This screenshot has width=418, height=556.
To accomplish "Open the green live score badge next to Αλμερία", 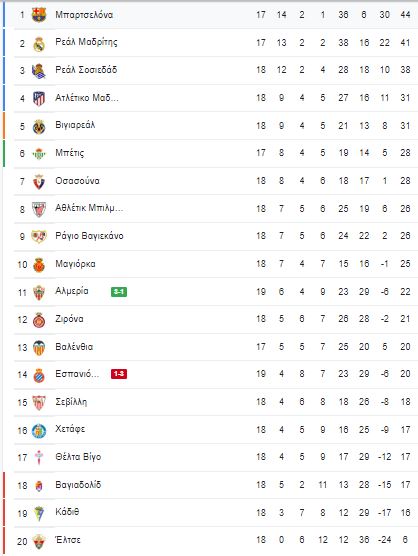I will pos(119,292).
